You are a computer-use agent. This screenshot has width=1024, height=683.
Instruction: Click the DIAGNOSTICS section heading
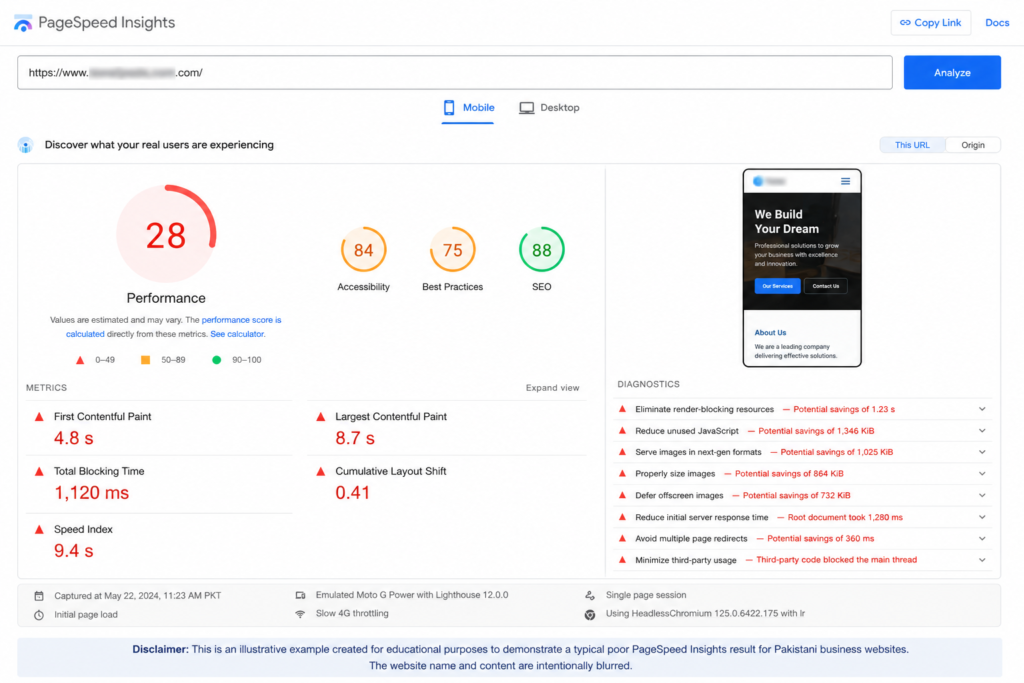648,385
